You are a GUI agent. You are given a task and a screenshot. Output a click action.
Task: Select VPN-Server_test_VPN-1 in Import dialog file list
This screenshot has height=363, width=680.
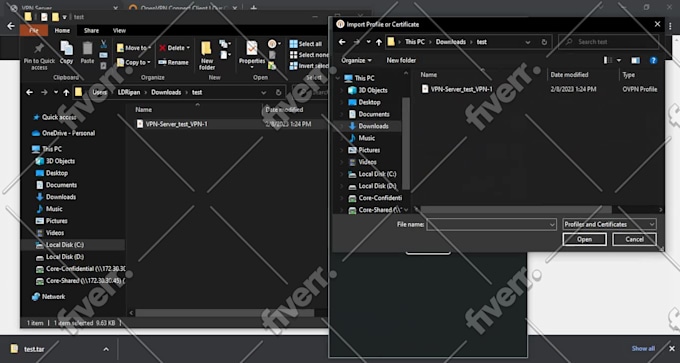tap(461, 89)
